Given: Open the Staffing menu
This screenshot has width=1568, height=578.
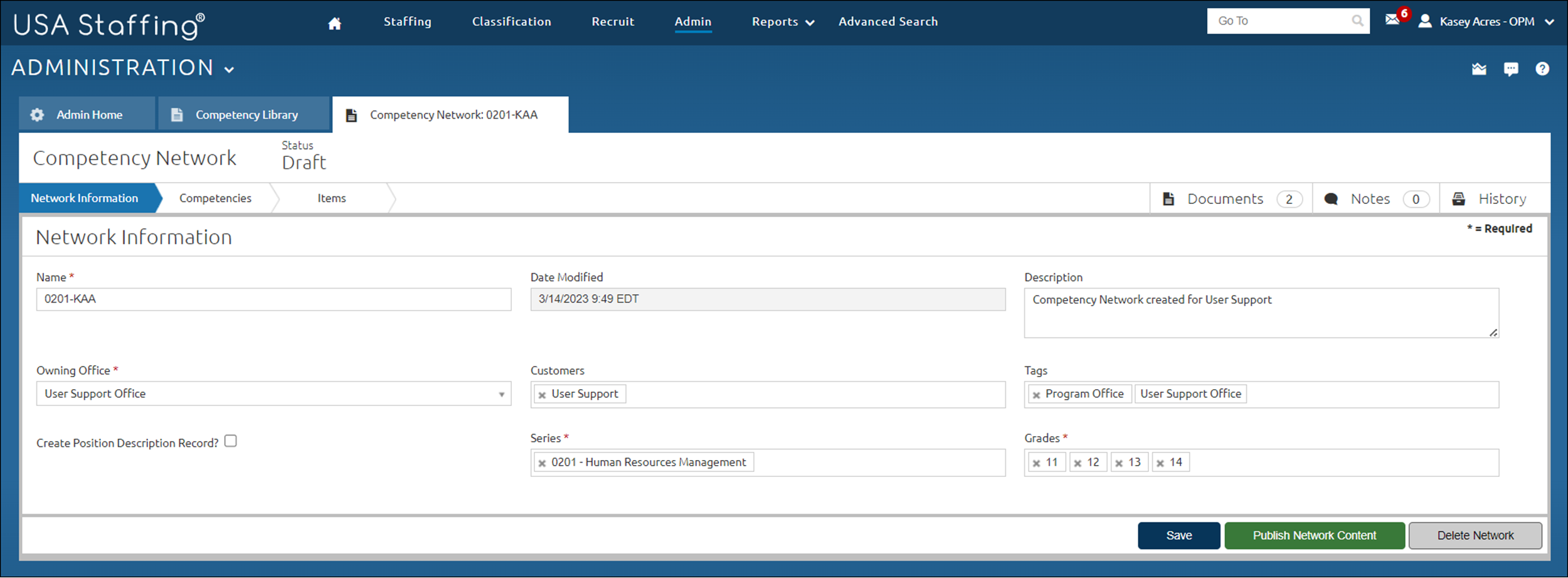Looking at the screenshot, I should [408, 21].
